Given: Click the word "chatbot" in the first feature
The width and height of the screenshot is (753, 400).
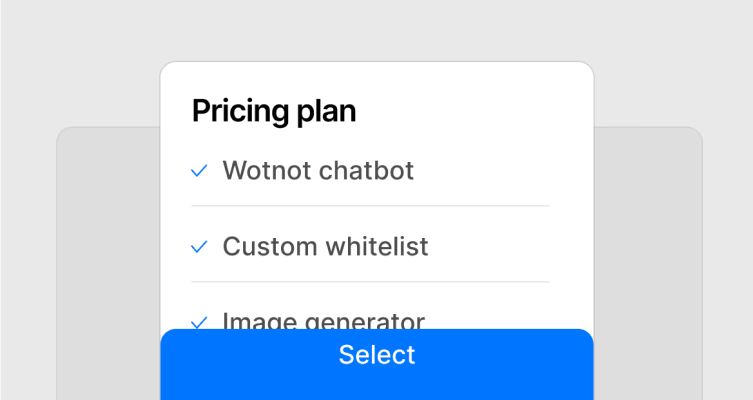Looking at the screenshot, I should point(366,170).
